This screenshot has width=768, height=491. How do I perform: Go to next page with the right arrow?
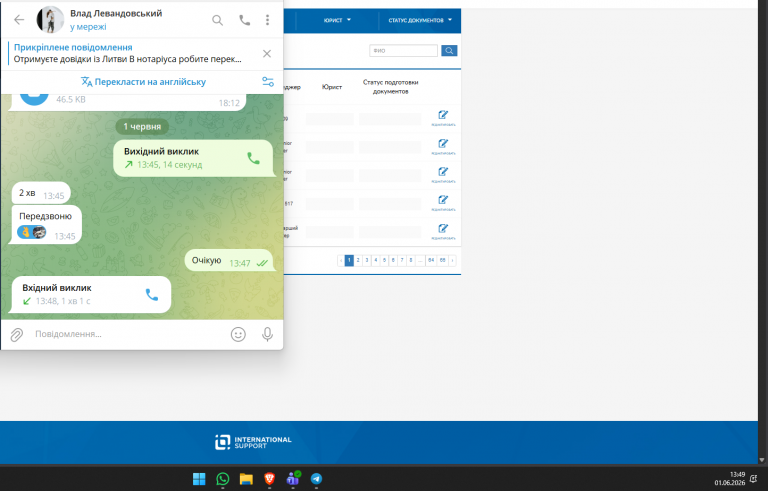pos(452,260)
